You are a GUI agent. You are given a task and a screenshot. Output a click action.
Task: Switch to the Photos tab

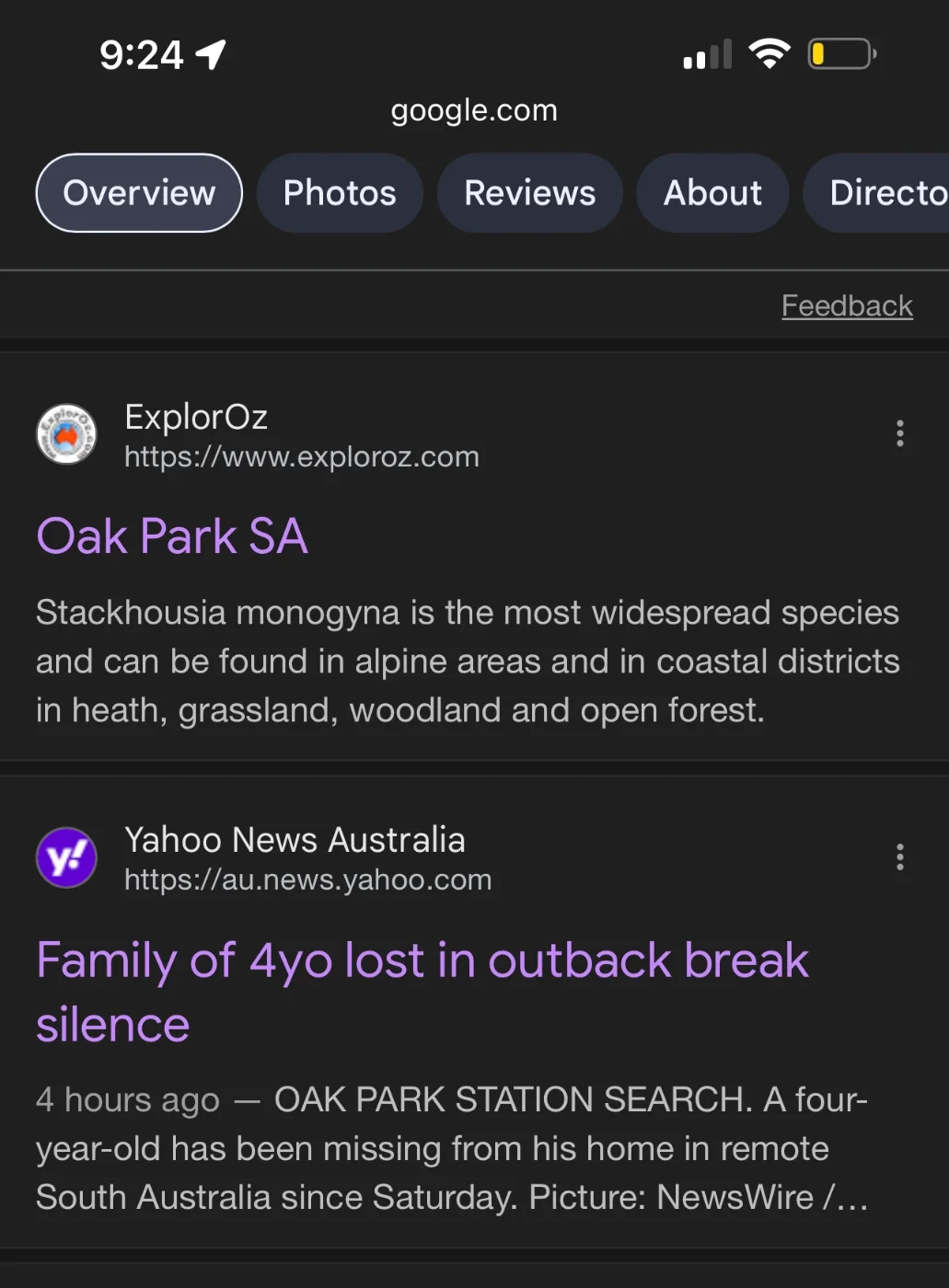340,193
